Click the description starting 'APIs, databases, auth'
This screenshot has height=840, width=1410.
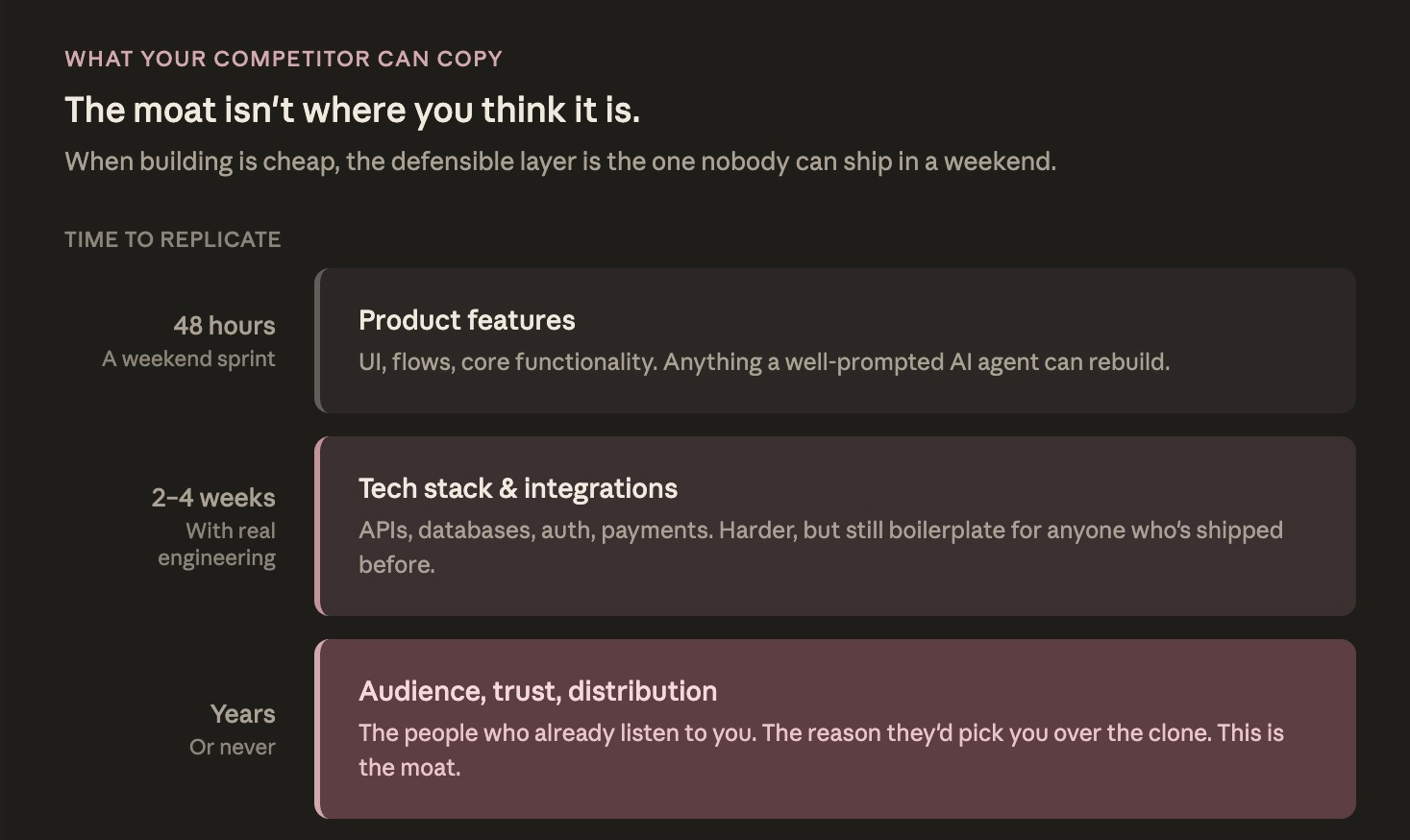coord(821,547)
